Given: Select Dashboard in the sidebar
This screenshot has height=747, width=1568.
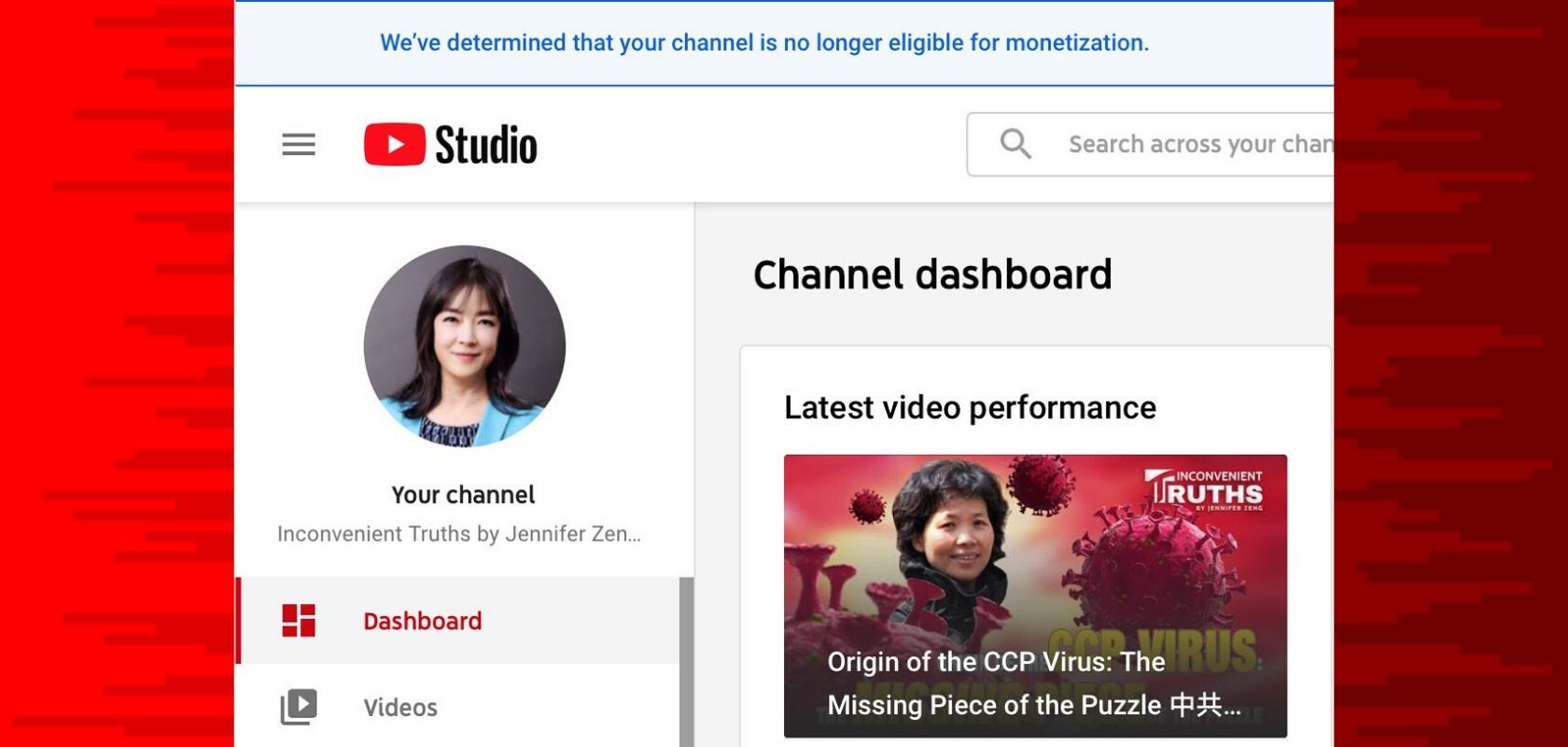Looking at the screenshot, I should click(x=457, y=621).
